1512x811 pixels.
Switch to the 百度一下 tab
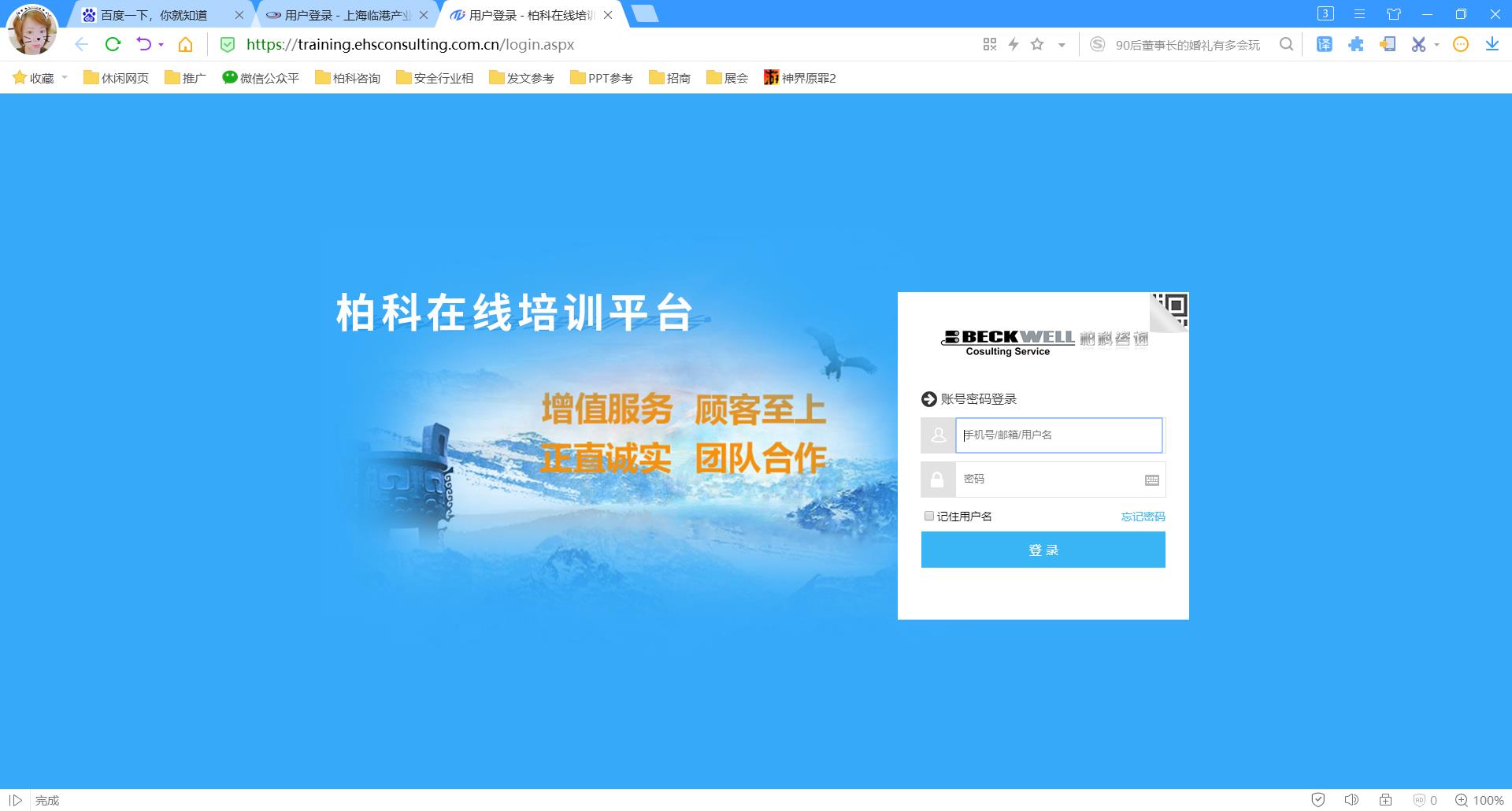[154, 15]
